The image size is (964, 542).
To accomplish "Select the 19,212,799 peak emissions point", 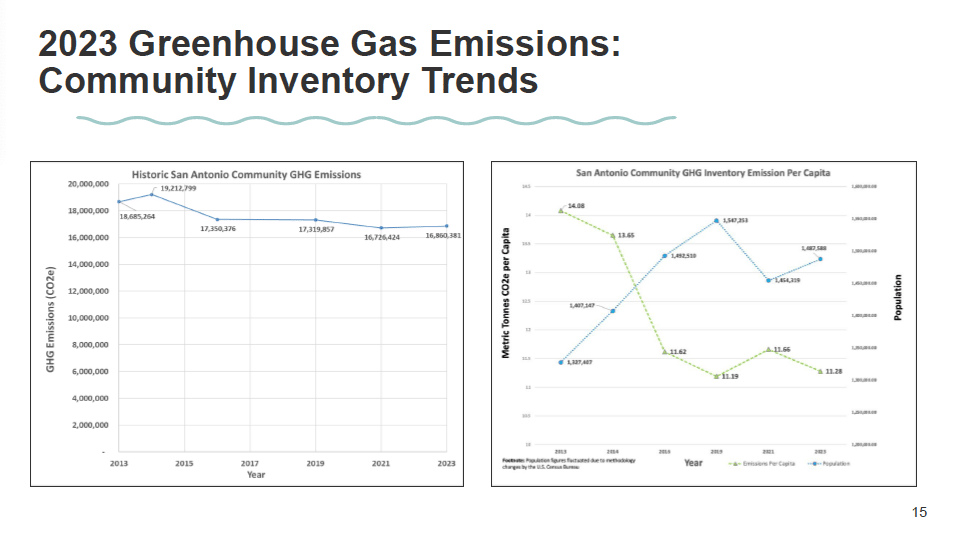I will point(151,194).
